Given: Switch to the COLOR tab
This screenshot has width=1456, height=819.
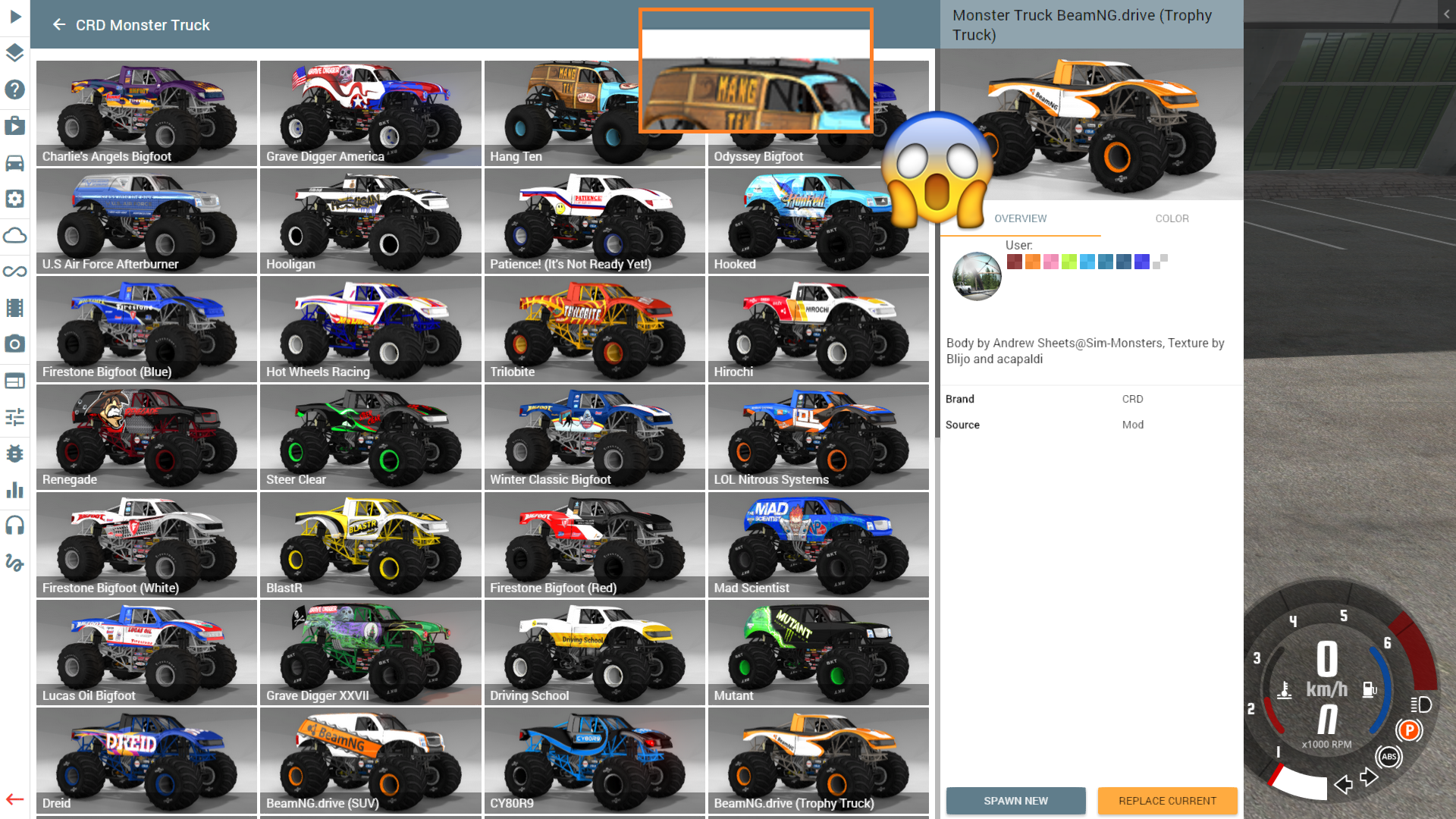Looking at the screenshot, I should [1172, 218].
